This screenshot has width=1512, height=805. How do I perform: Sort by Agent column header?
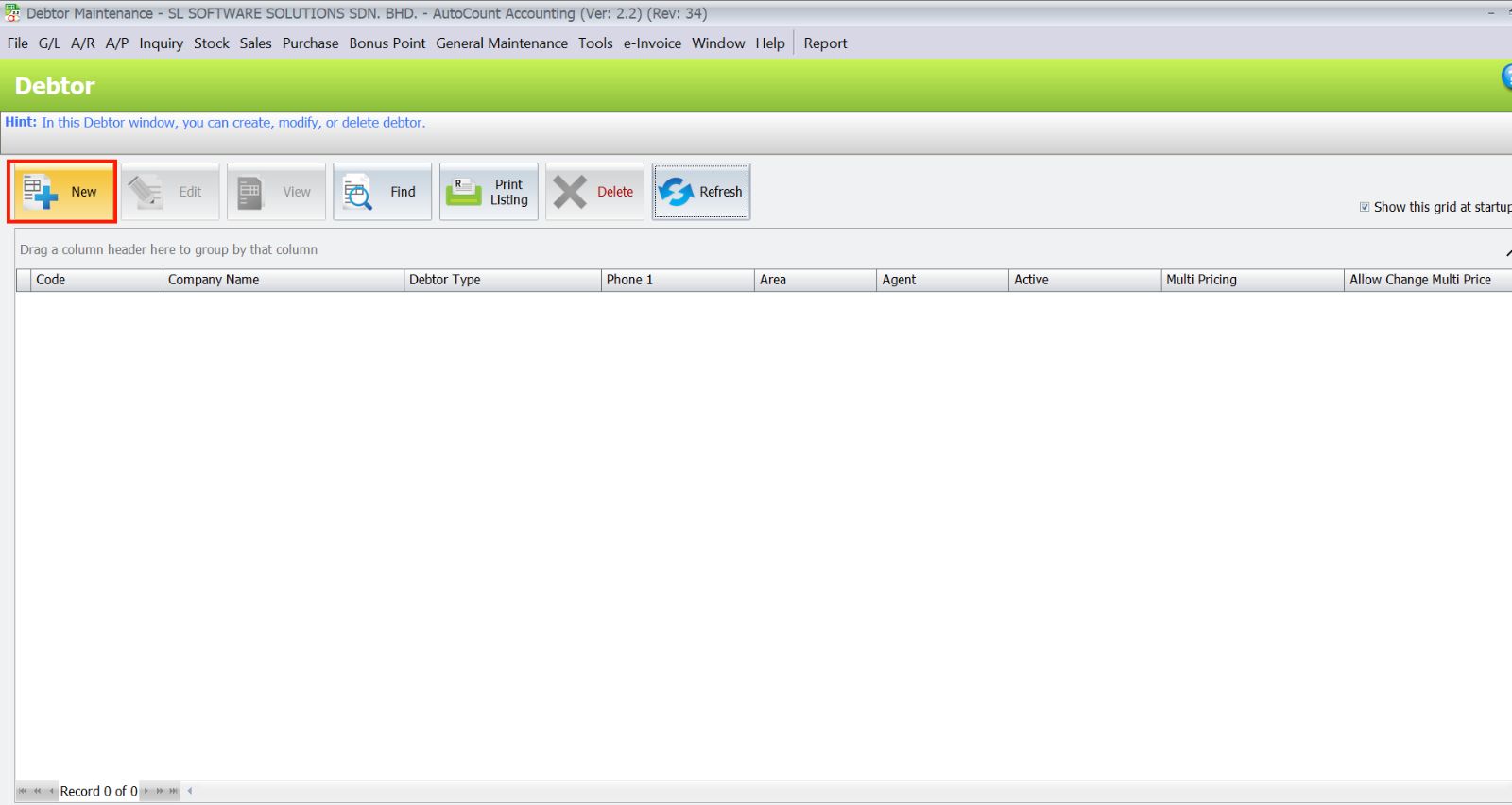click(x=942, y=280)
